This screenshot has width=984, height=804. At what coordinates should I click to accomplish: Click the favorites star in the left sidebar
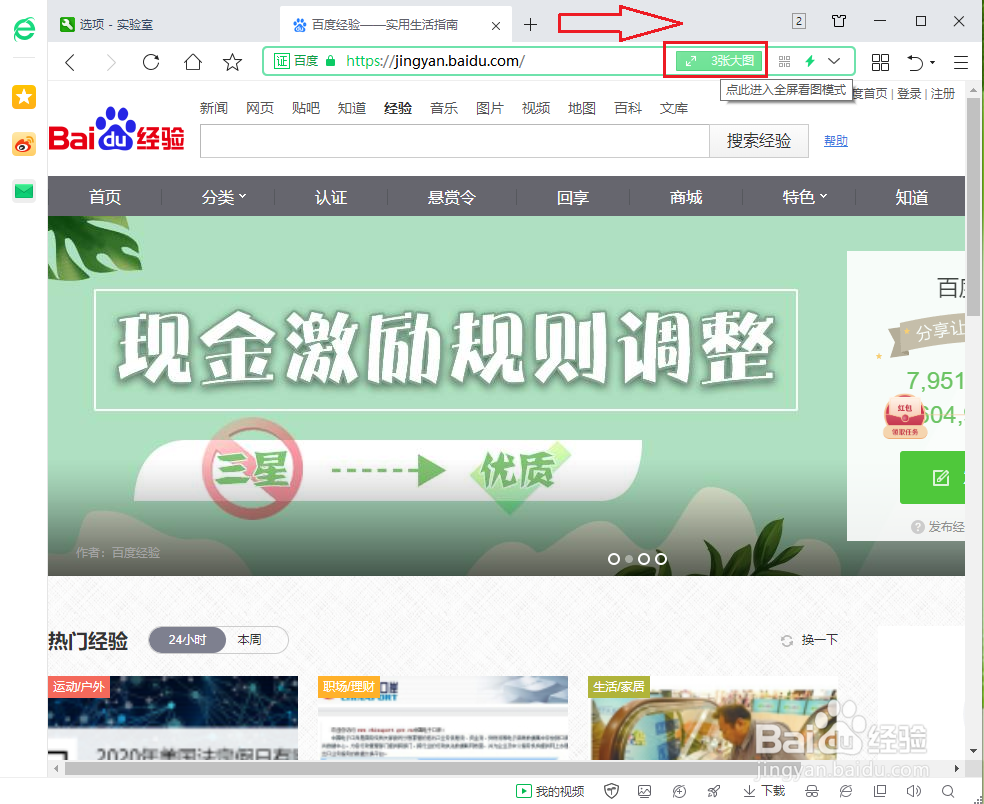coord(23,97)
